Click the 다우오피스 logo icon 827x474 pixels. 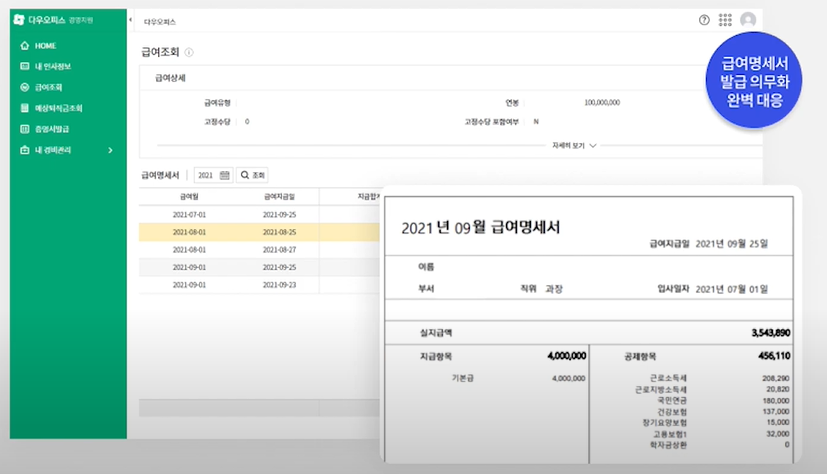click(19, 20)
